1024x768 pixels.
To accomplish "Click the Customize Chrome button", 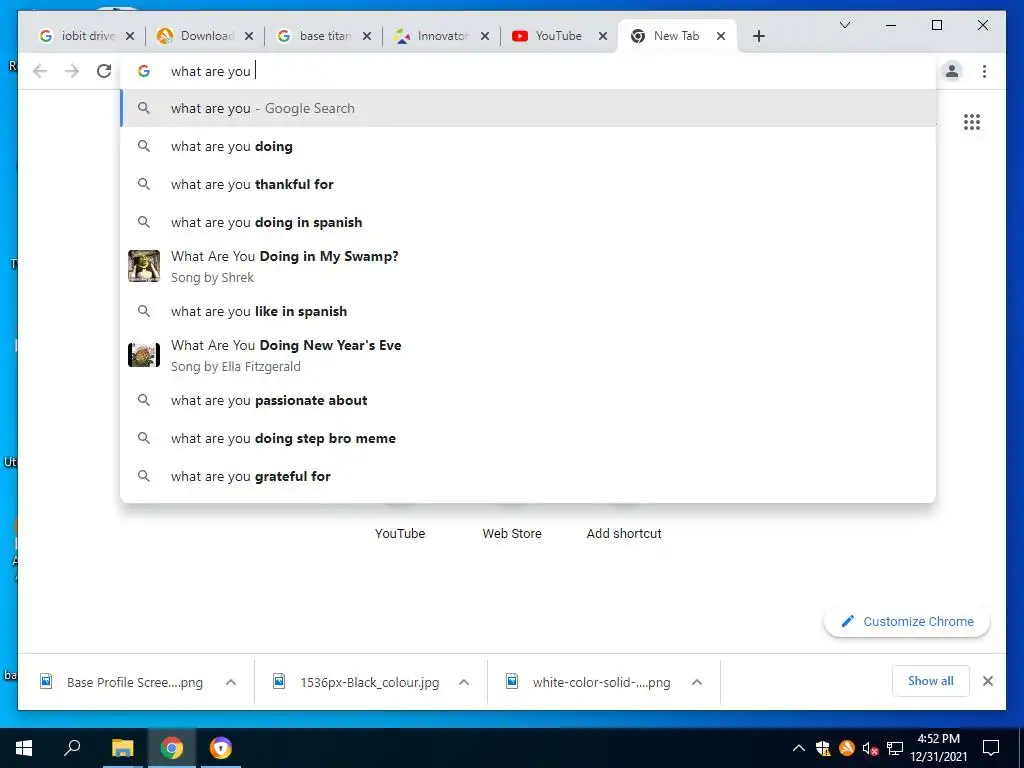I will [x=906, y=622].
